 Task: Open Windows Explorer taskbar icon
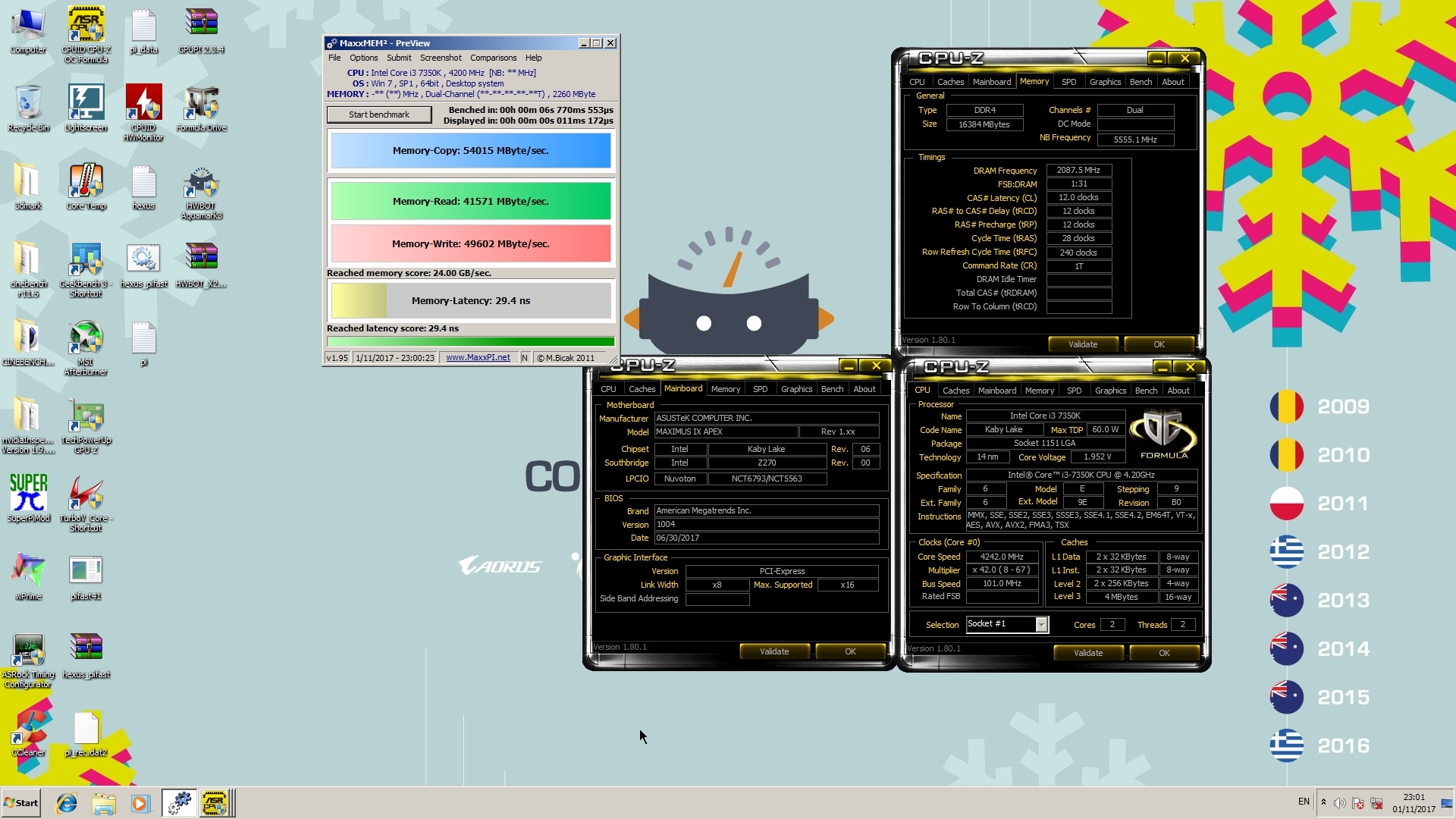(104, 803)
